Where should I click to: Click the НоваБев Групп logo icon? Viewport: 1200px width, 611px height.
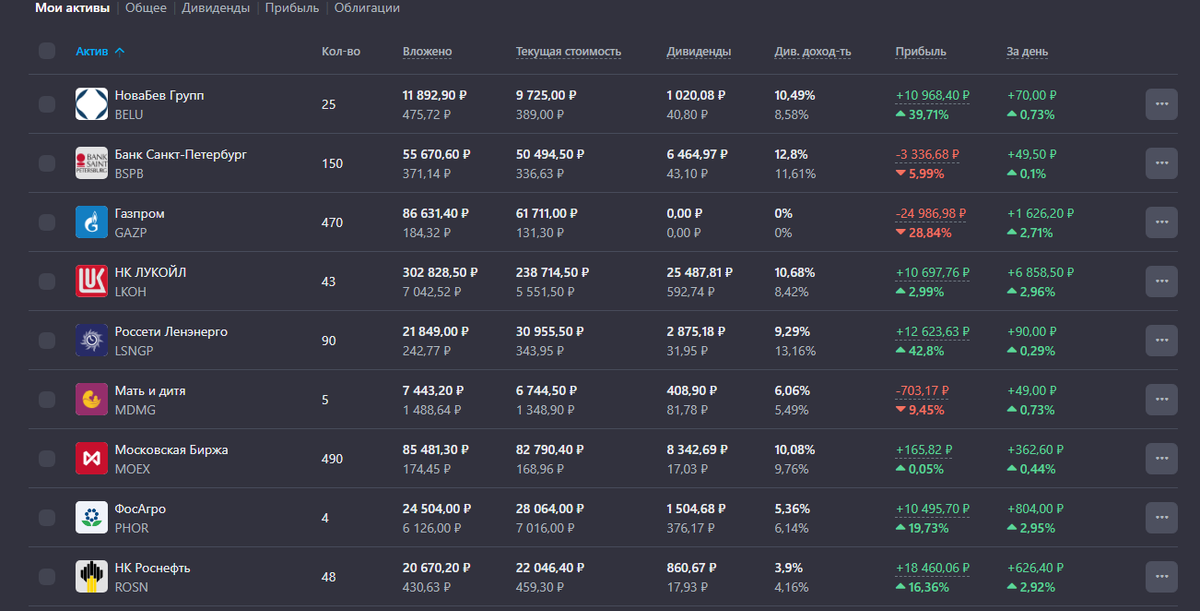pos(92,104)
